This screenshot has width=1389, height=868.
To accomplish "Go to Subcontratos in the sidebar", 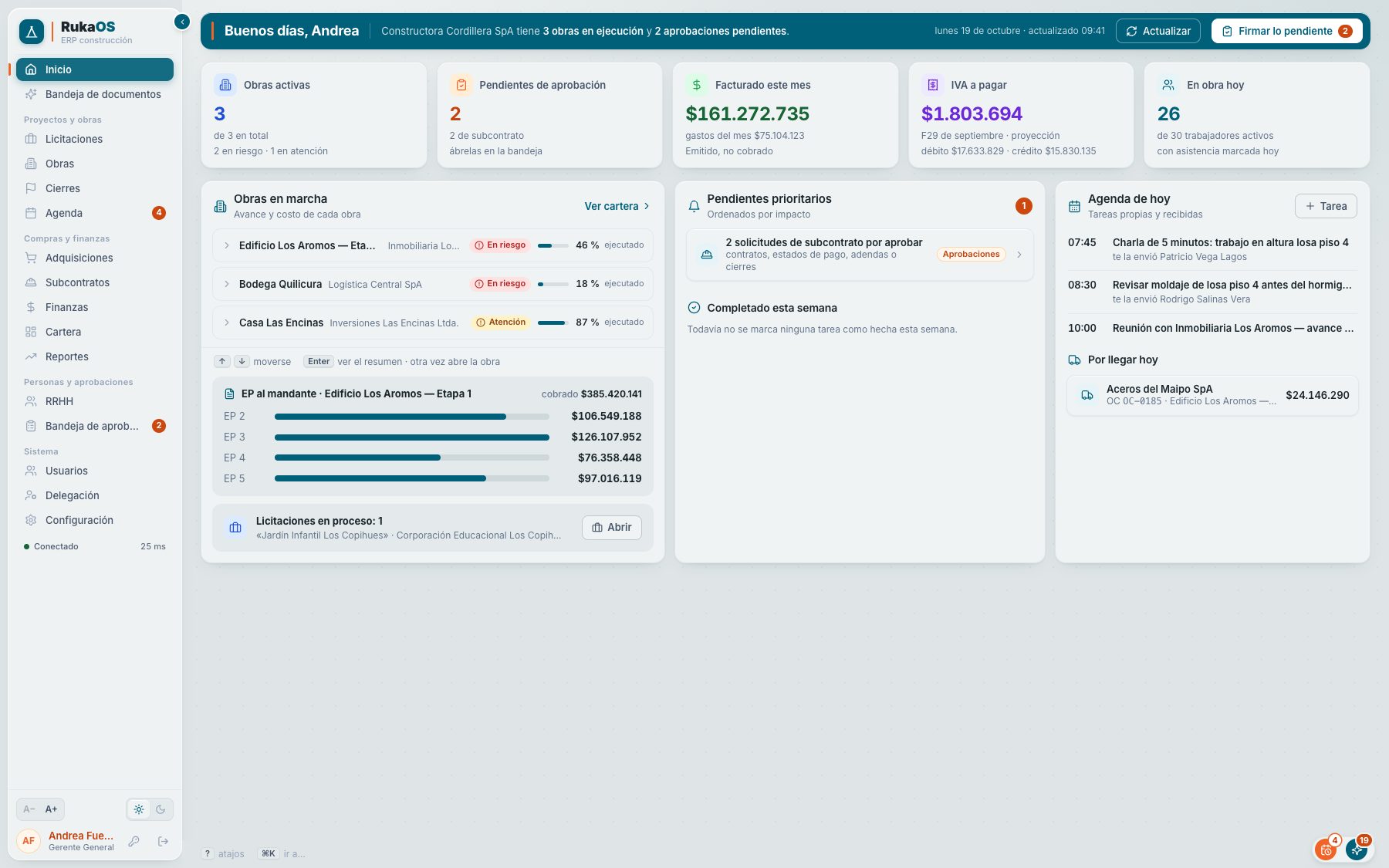I will pos(95,282).
